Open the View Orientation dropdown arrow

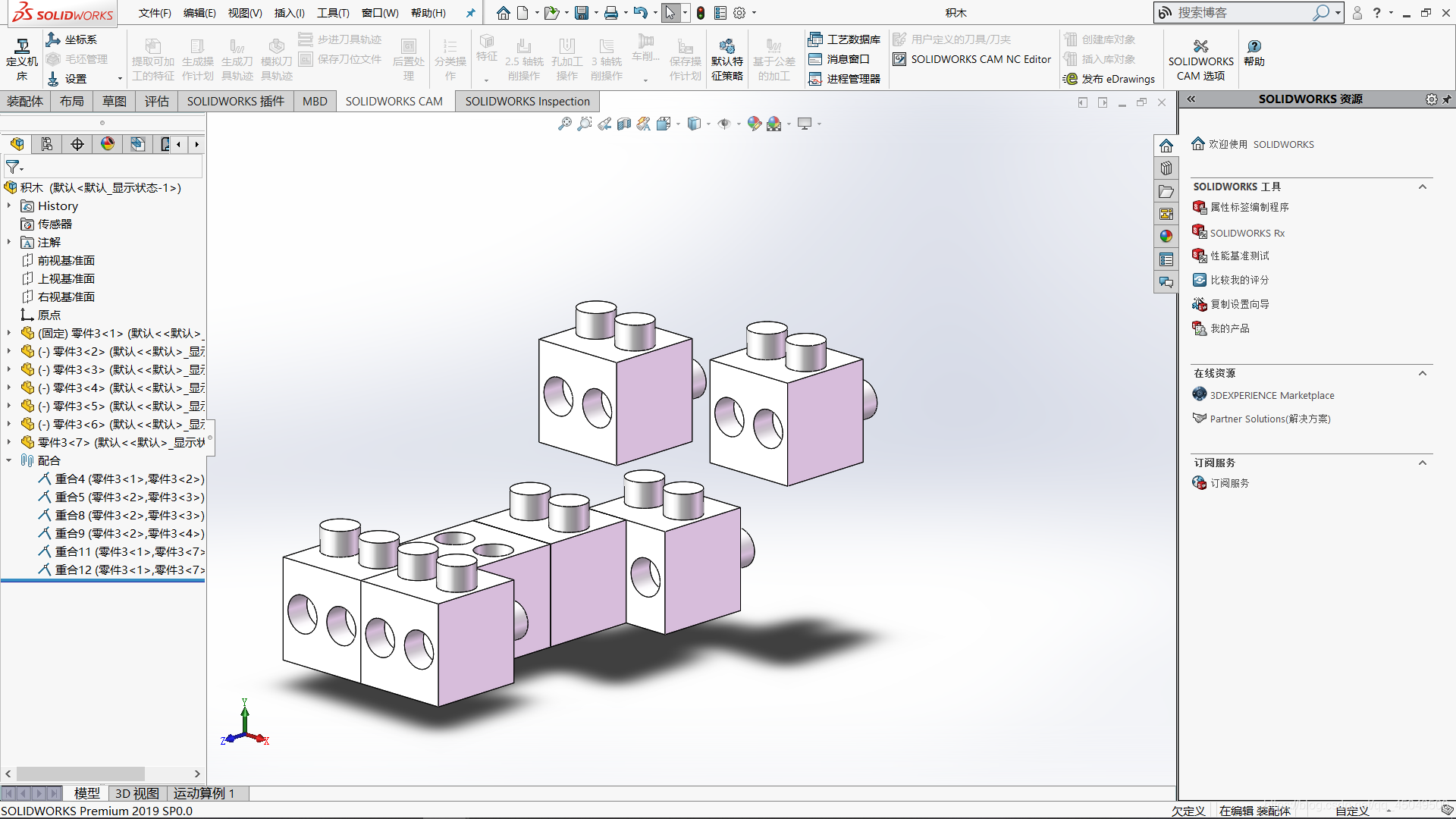[678, 124]
